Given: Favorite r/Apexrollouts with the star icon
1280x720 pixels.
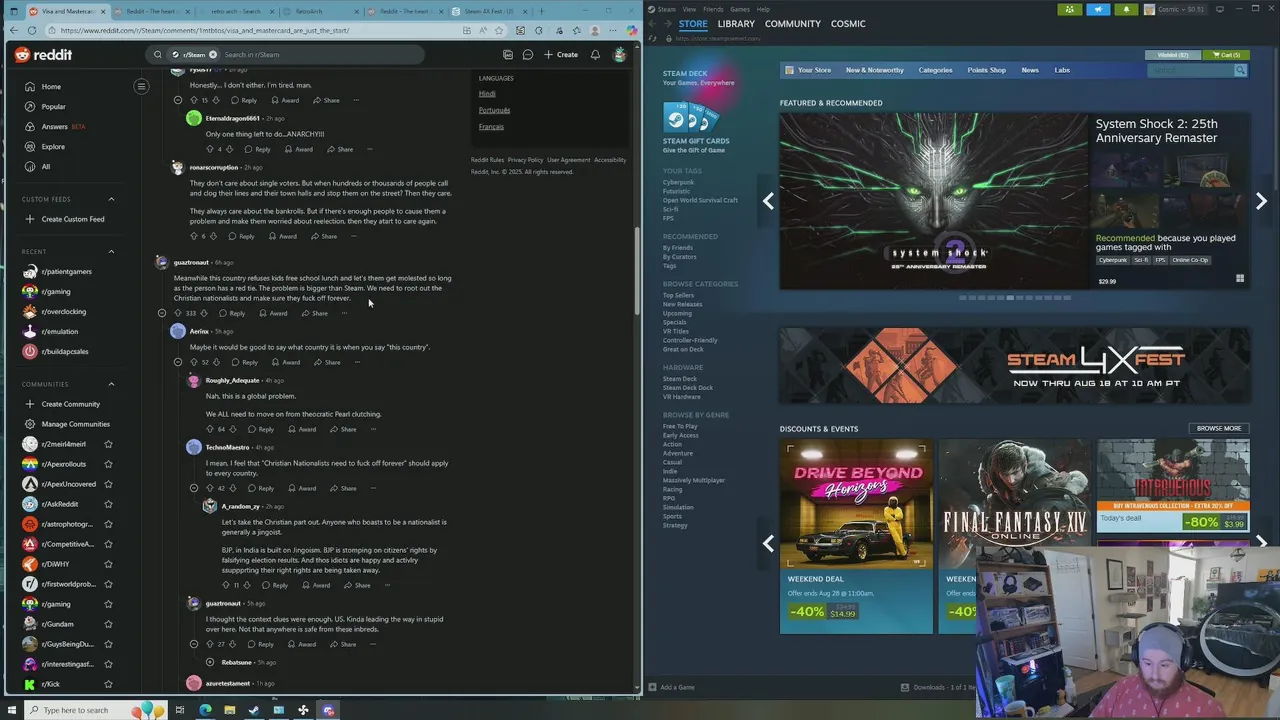Looking at the screenshot, I should 108,464.
